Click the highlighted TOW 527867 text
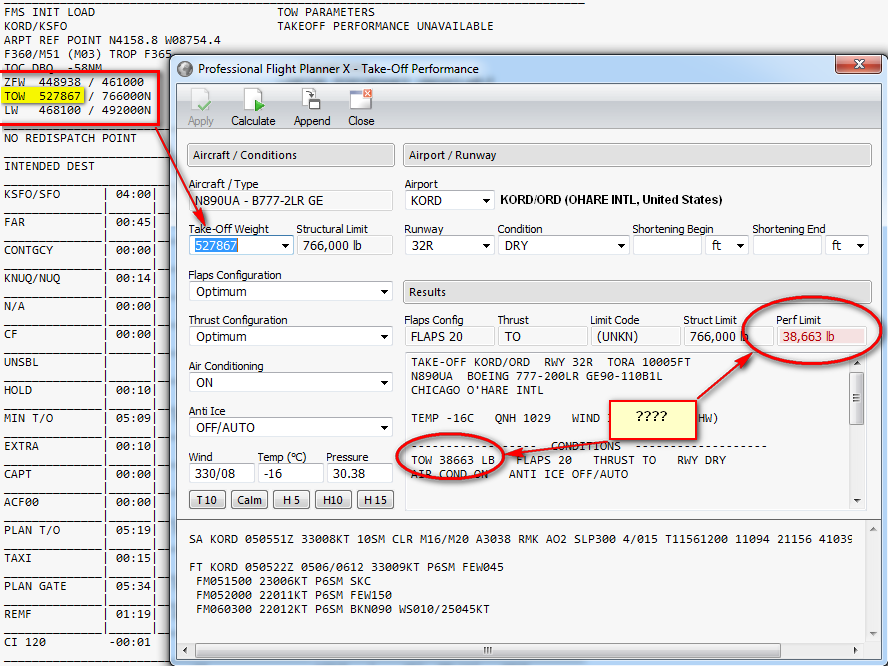888x666 pixels. tap(42, 96)
